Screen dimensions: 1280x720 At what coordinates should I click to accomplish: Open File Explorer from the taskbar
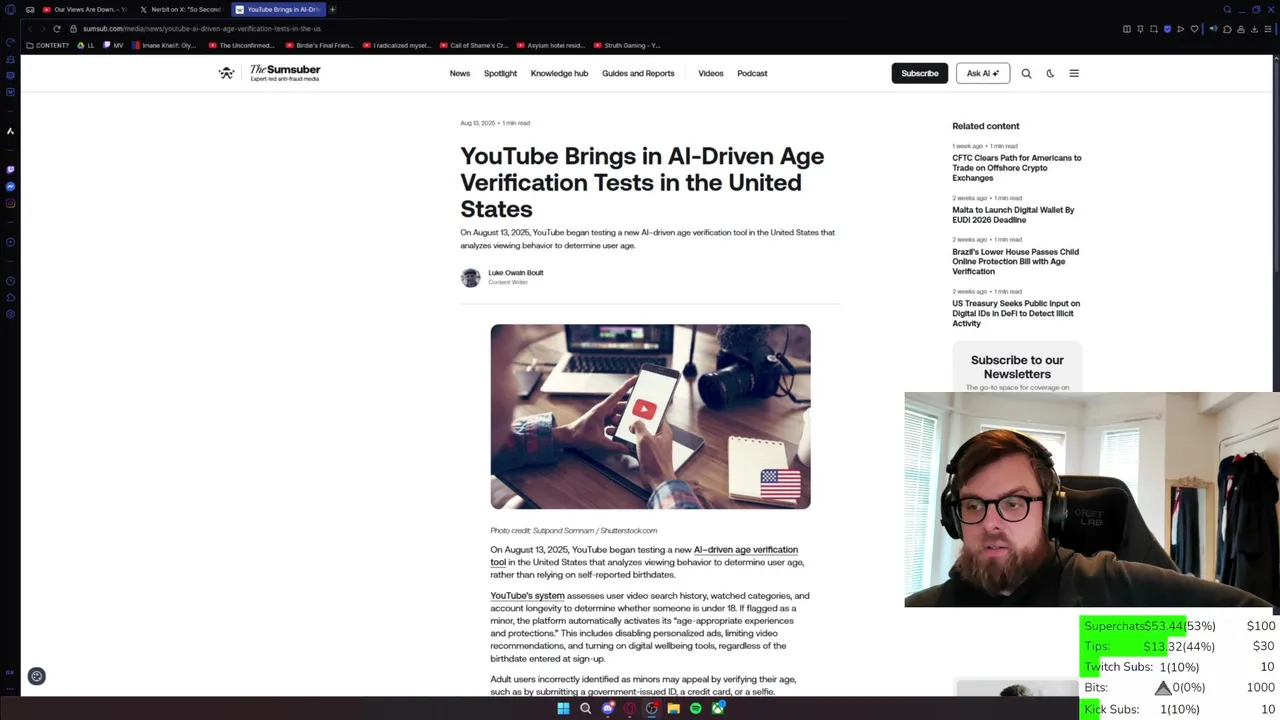point(674,709)
